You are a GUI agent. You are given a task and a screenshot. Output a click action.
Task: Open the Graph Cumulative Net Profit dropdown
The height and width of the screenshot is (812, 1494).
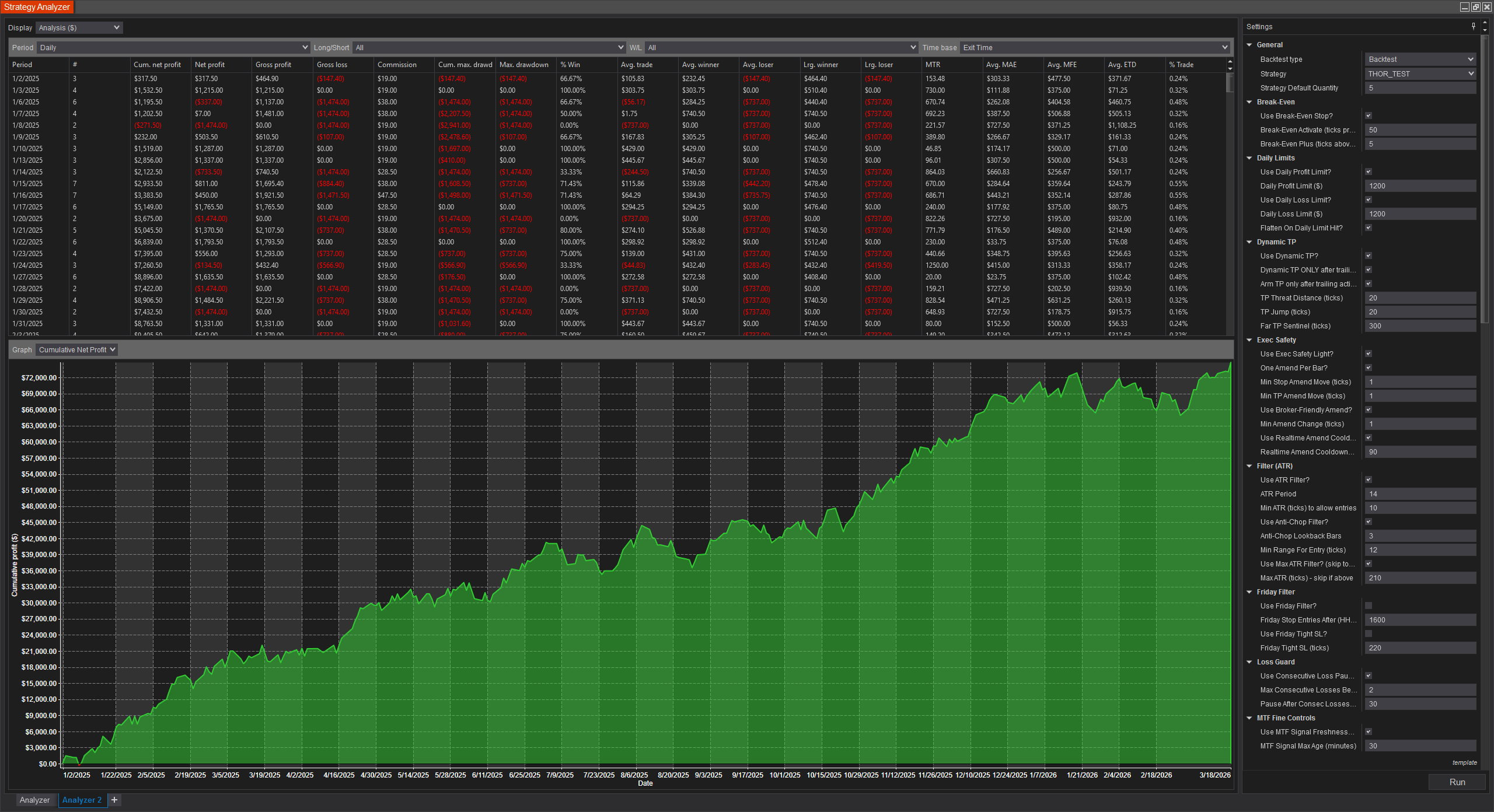[76, 349]
